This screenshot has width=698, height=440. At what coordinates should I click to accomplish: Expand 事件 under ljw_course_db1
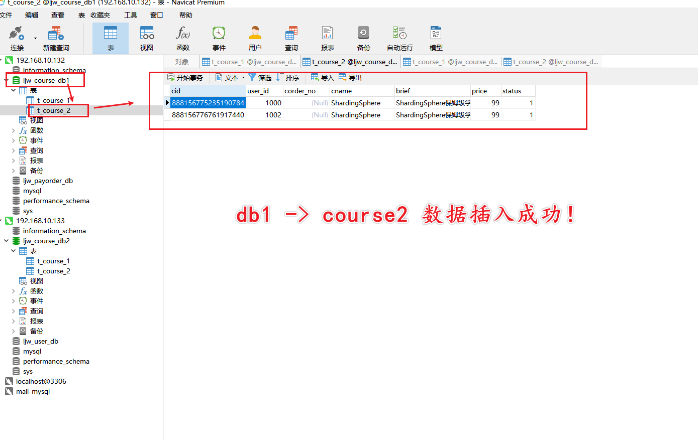[13, 140]
